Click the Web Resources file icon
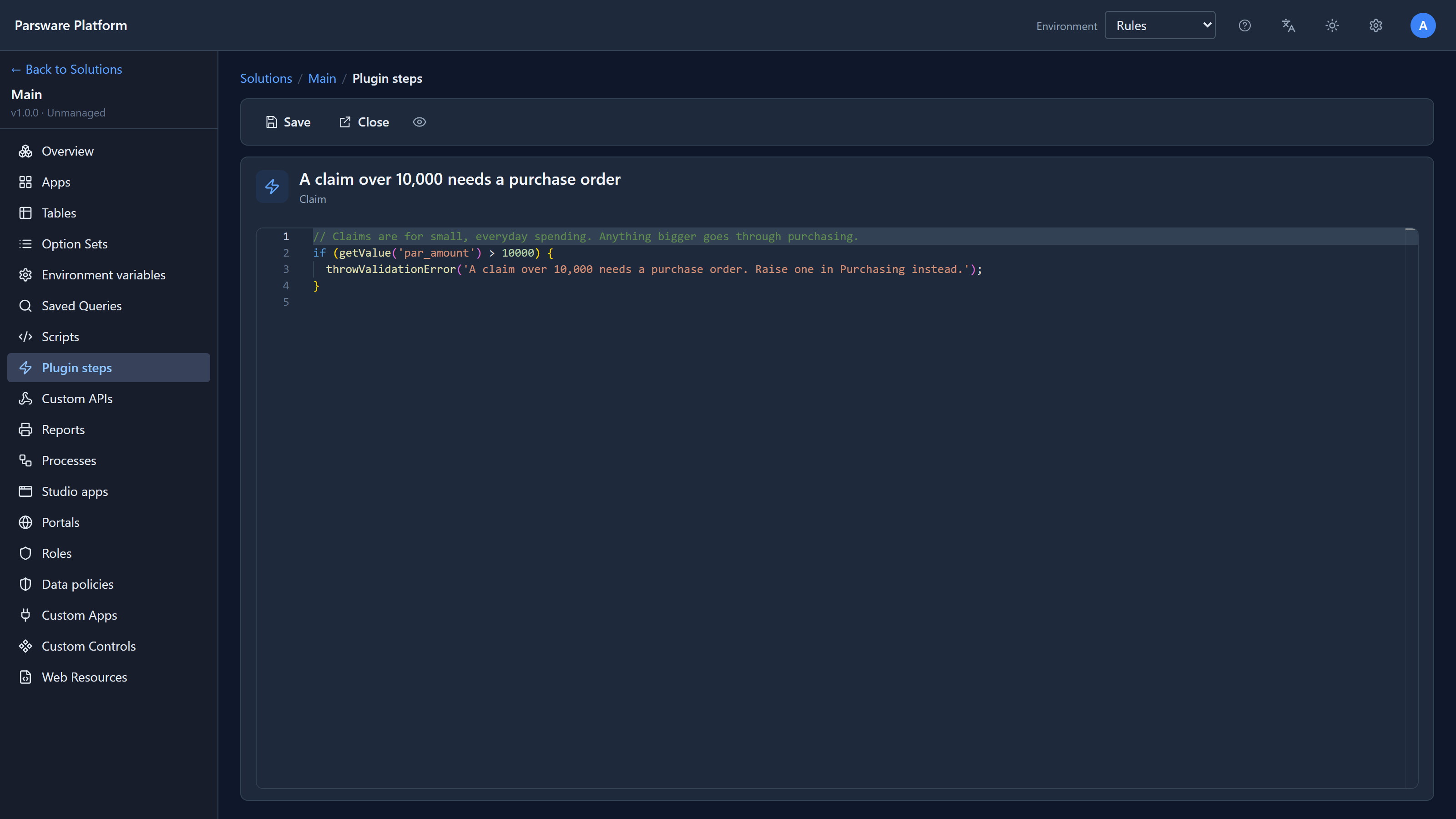Screen dimensions: 1456x819 pos(25,677)
